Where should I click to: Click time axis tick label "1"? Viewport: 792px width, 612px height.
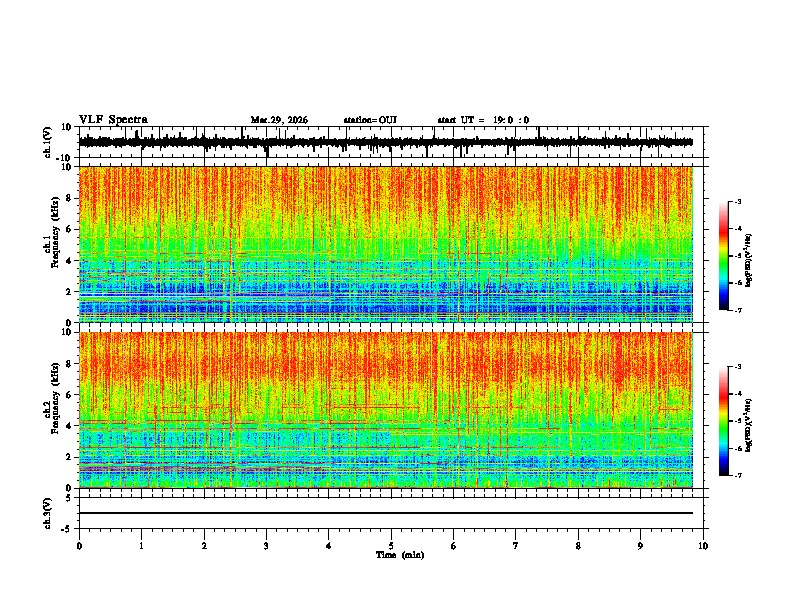pyautogui.click(x=141, y=546)
